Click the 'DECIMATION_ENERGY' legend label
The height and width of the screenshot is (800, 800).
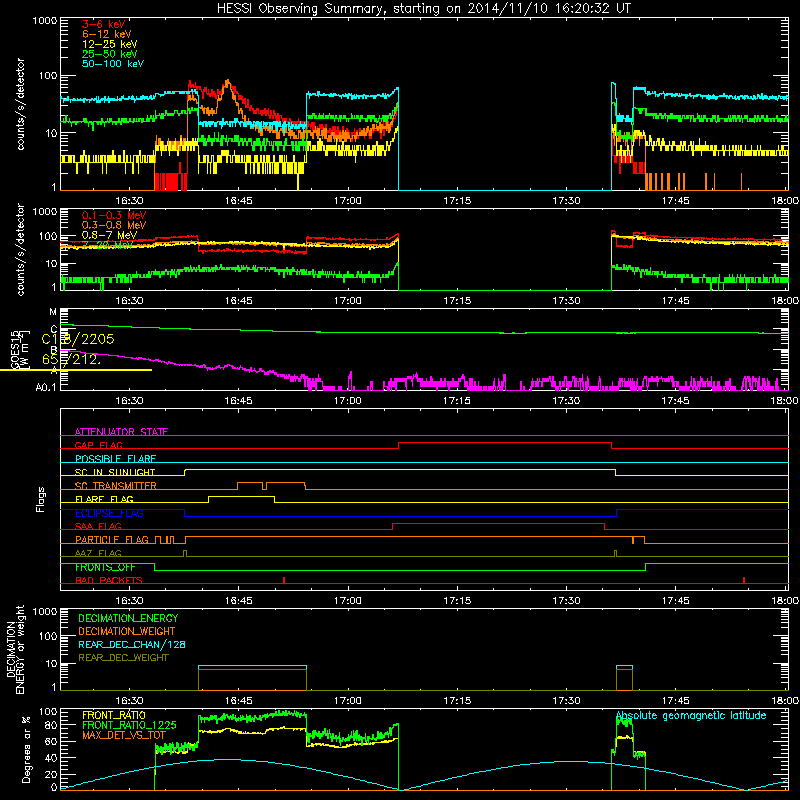coord(128,618)
